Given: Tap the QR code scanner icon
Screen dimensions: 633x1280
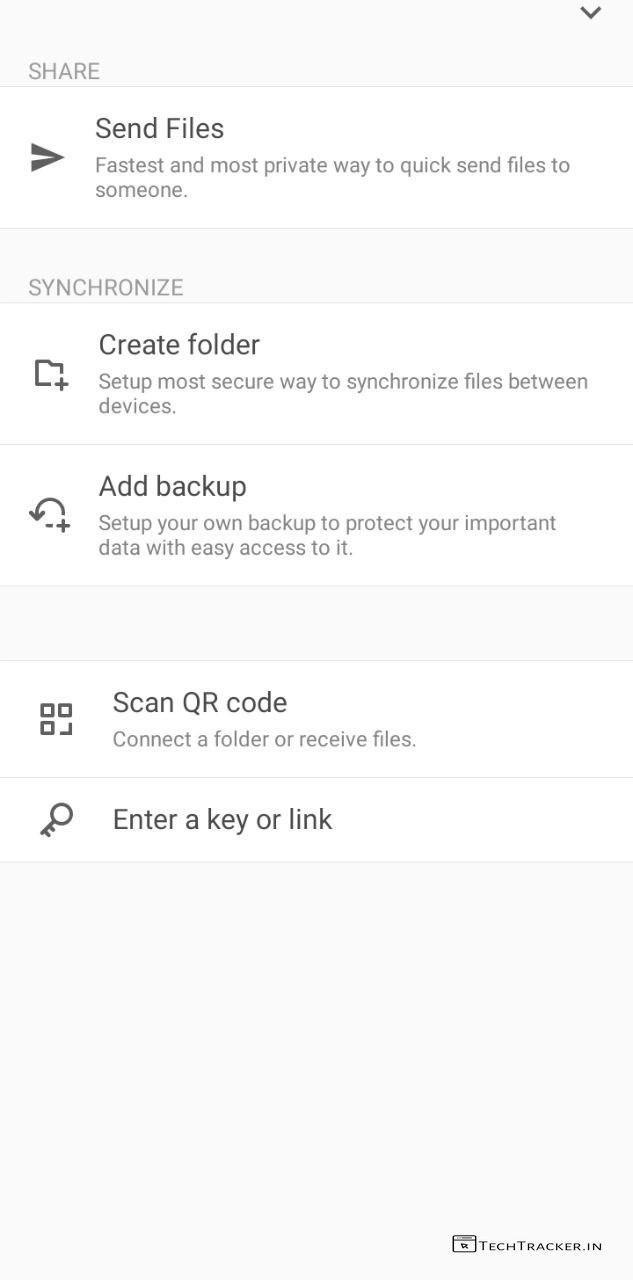Looking at the screenshot, I should click(x=56, y=719).
